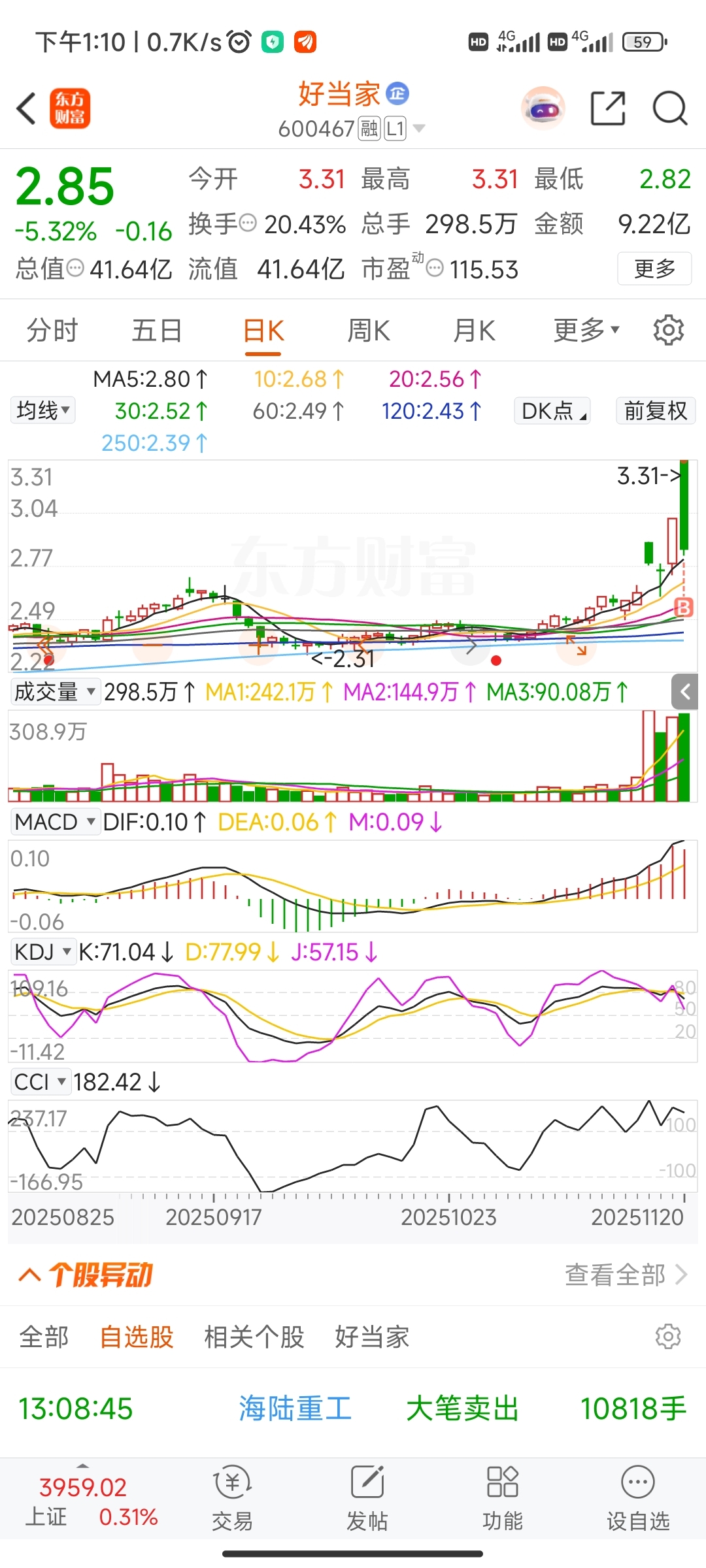Switch to 五日 tab

coord(157,330)
